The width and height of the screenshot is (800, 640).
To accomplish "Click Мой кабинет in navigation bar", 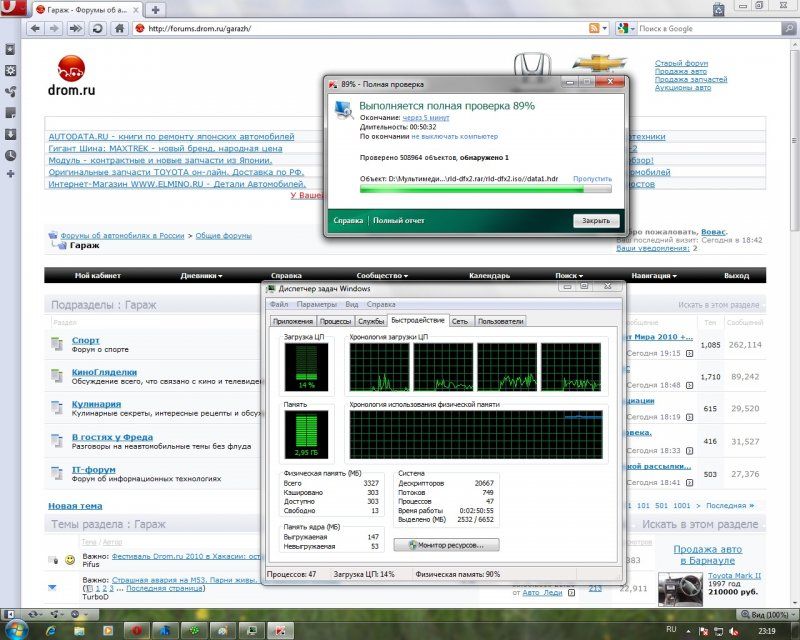I will (97, 276).
